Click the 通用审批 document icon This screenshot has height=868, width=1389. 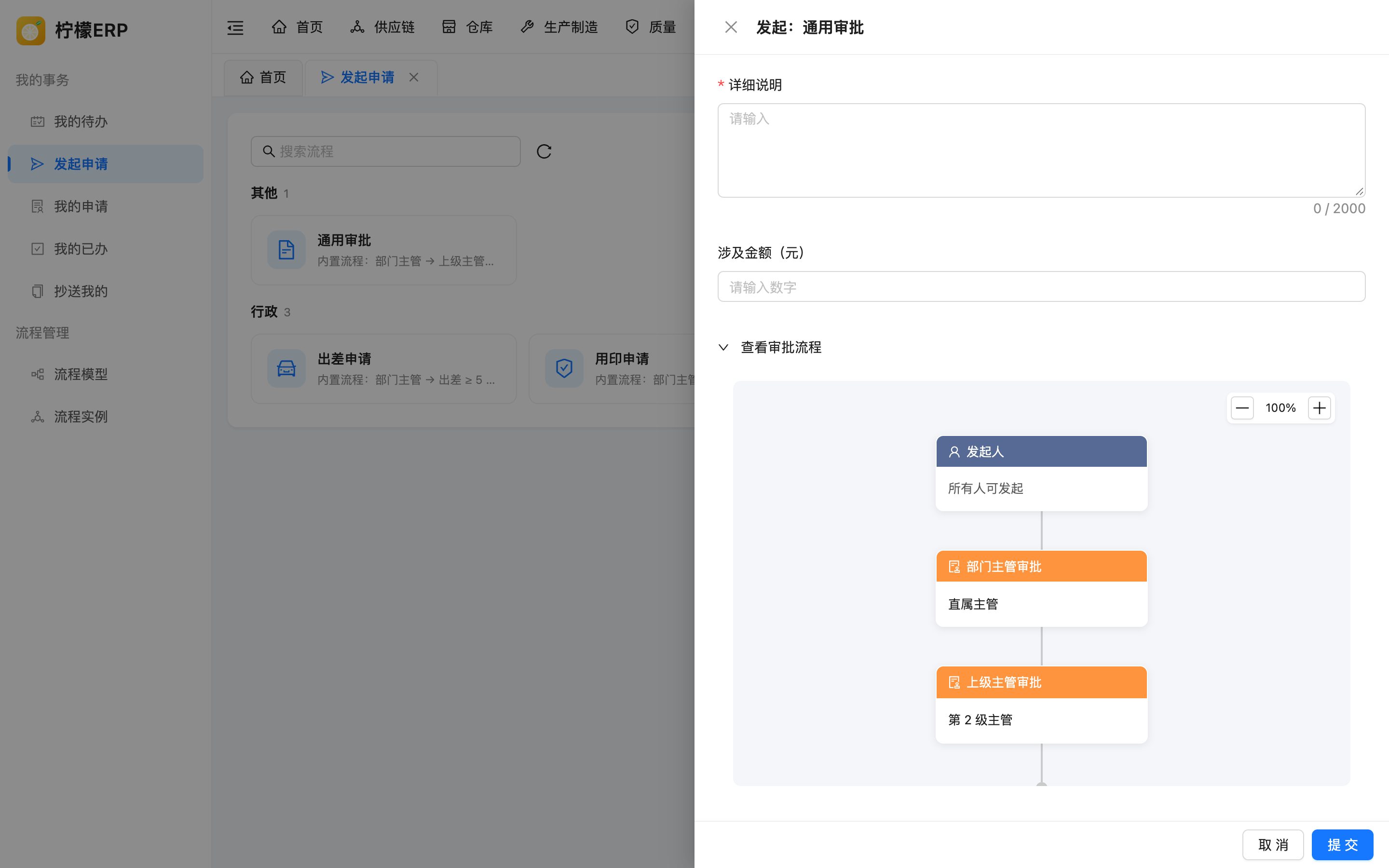click(286, 250)
